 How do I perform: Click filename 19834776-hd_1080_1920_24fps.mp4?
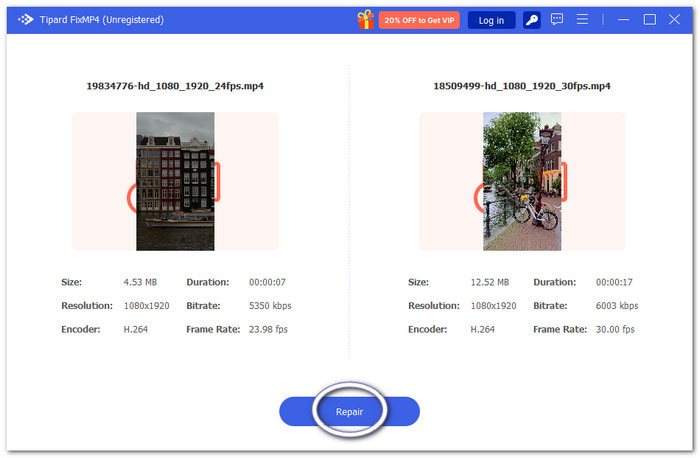[x=175, y=86]
